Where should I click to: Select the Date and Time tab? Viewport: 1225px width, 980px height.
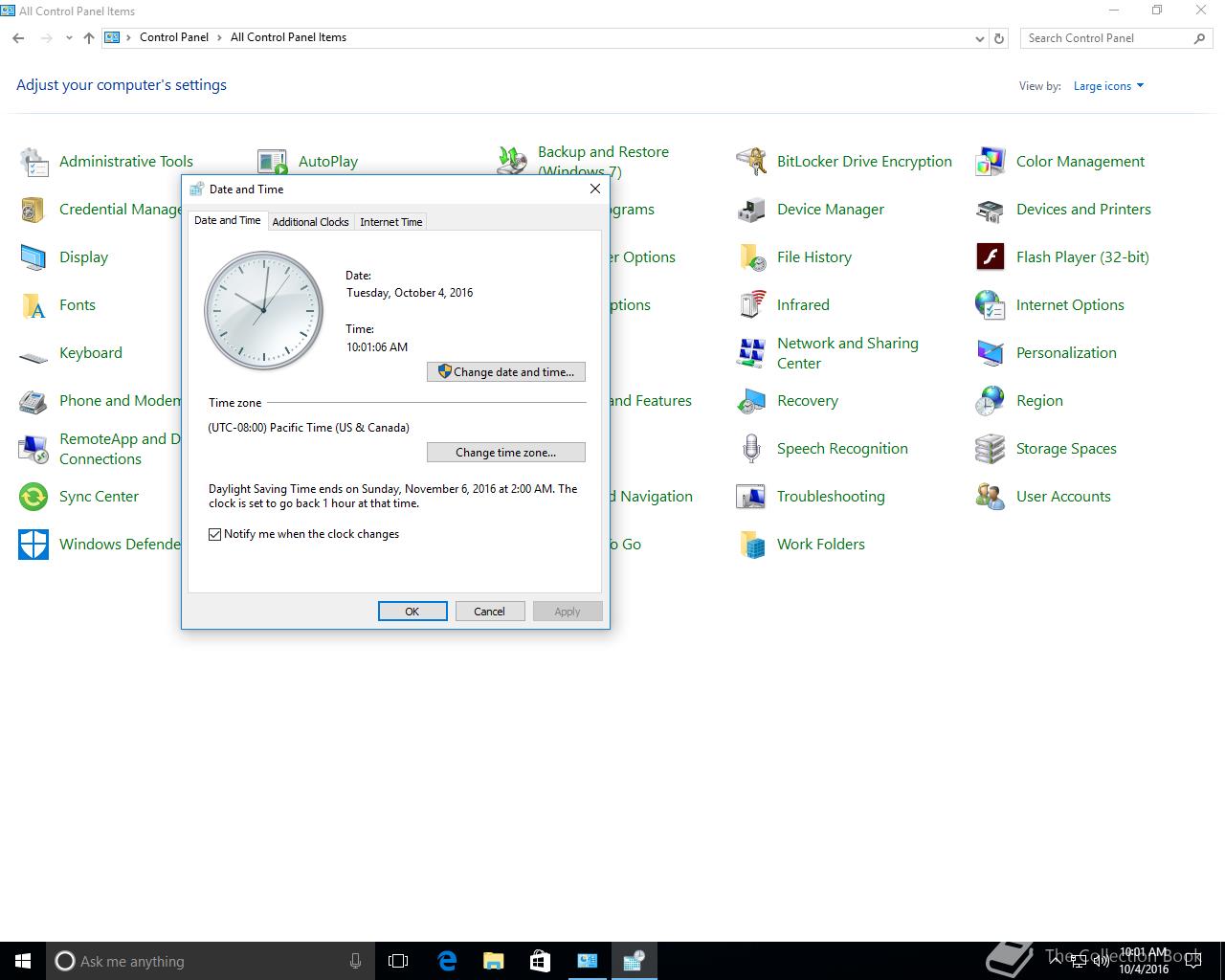tap(227, 220)
